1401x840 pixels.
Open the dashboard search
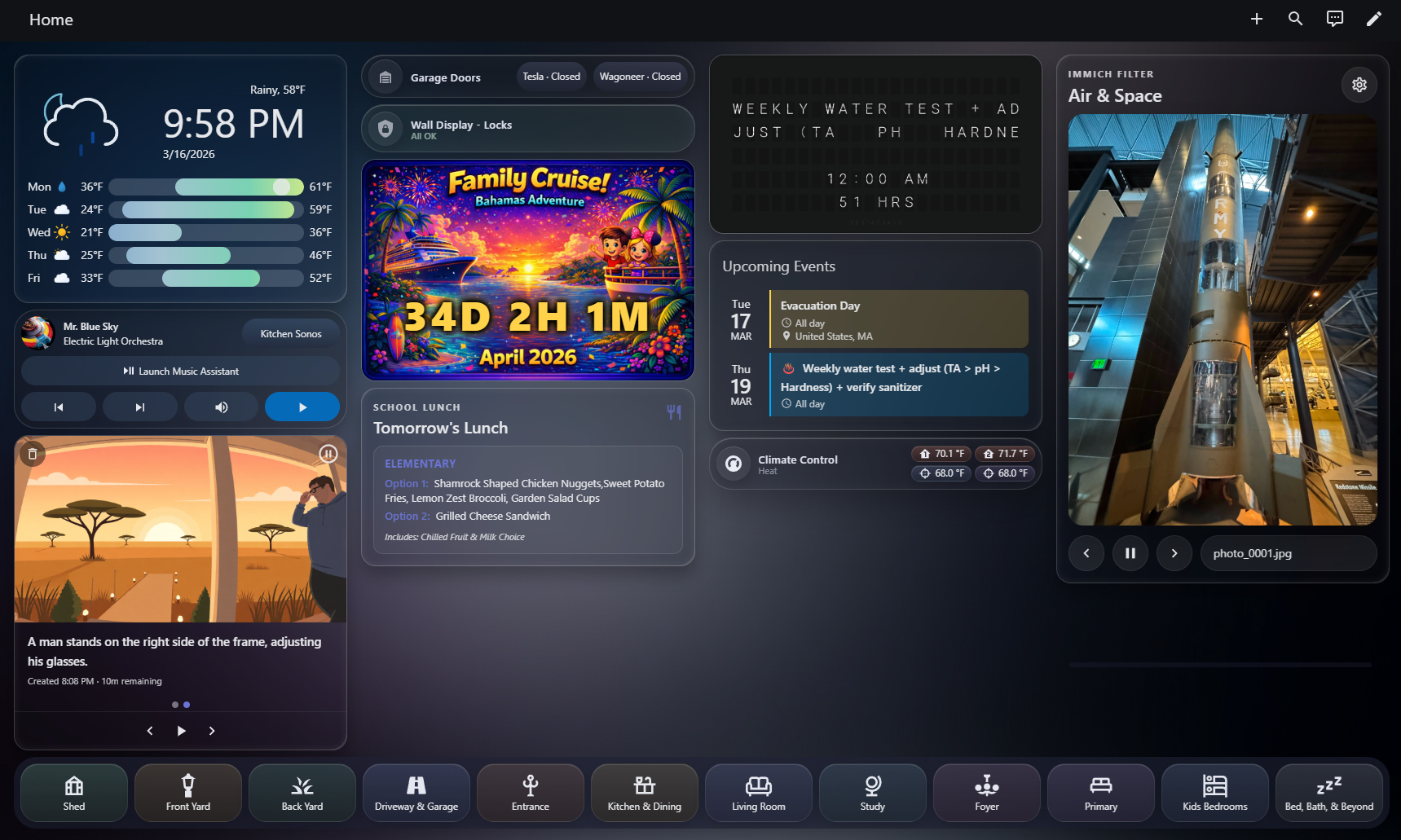point(1295,18)
